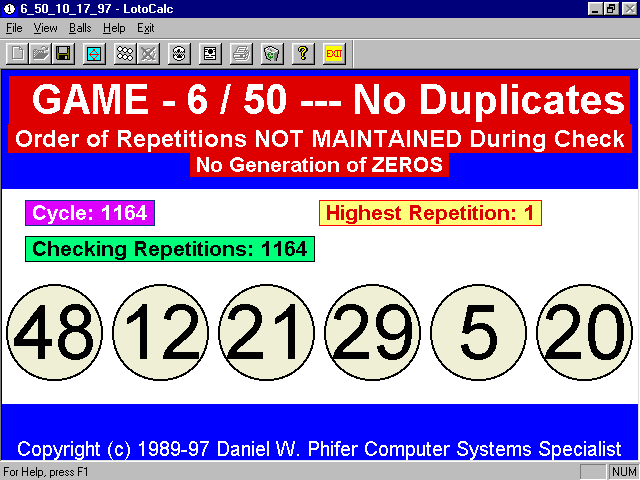Image resolution: width=640 pixels, height=480 pixels.
Task: Click the Print toolbar icon
Action: [x=241, y=53]
